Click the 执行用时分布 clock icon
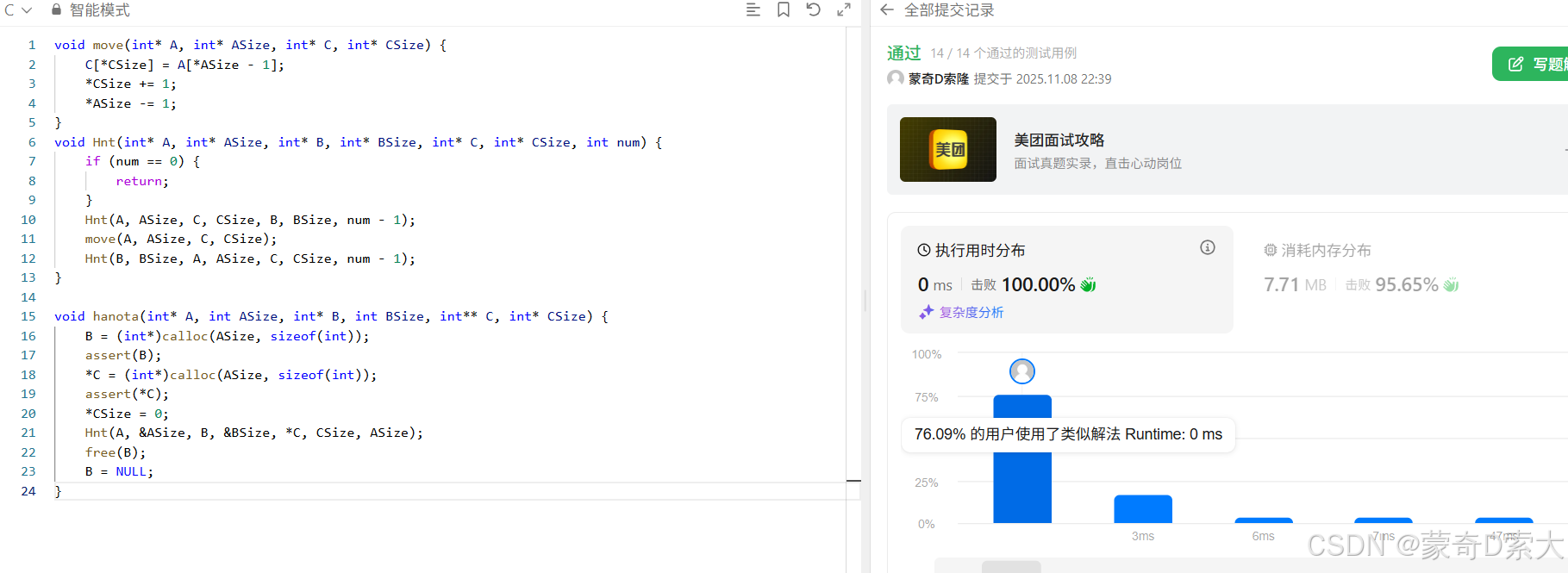The image size is (1568, 573). point(924,250)
